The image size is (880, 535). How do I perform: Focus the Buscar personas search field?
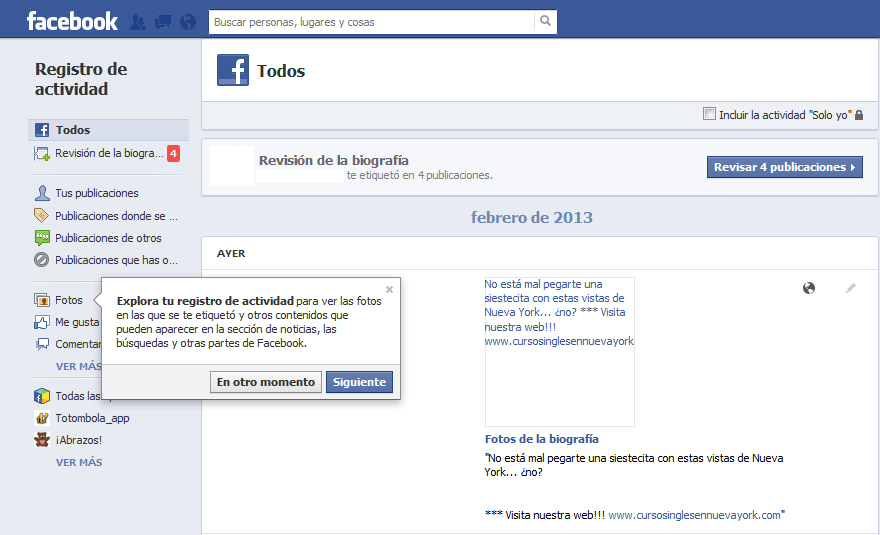click(x=372, y=22)
